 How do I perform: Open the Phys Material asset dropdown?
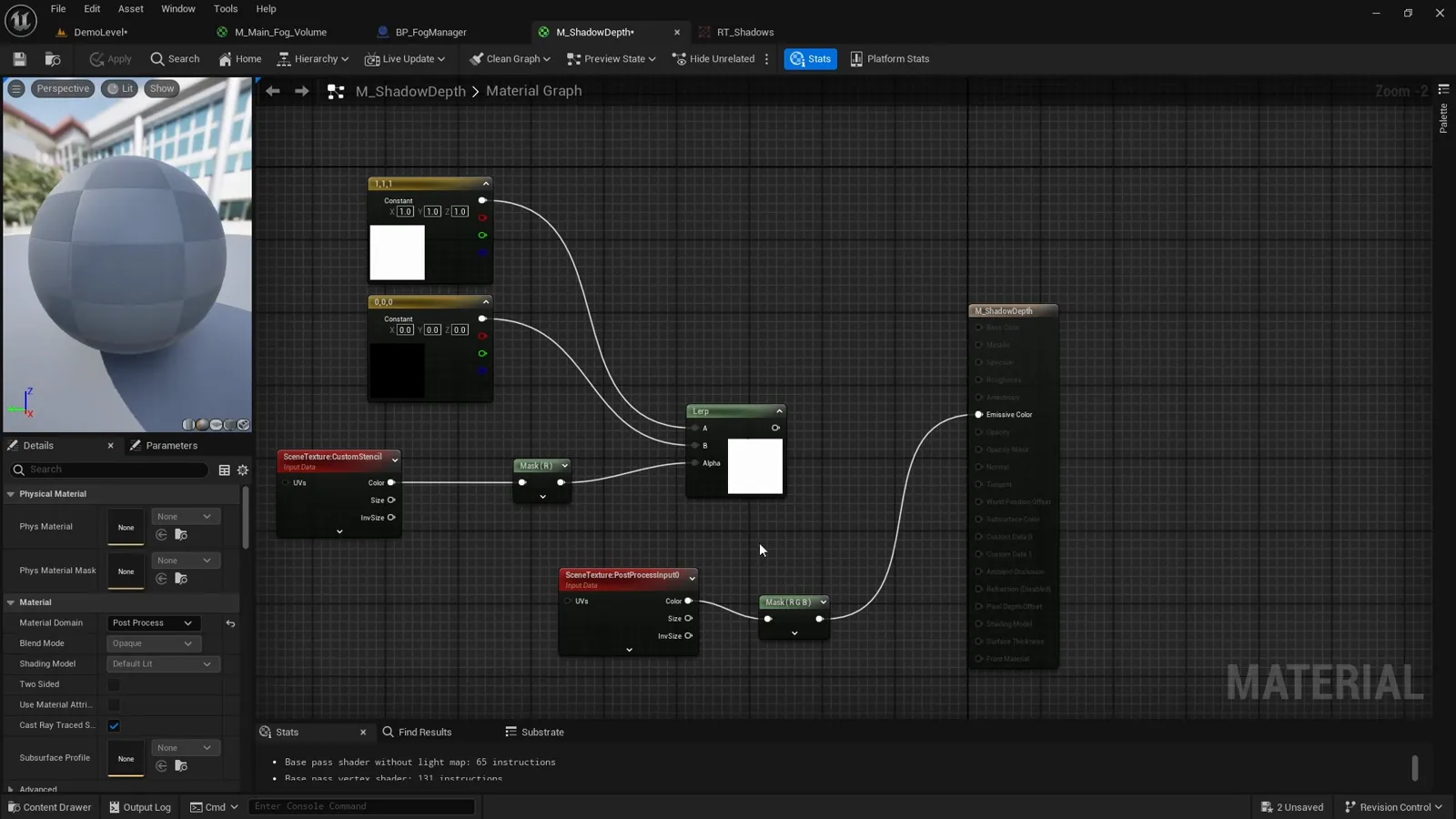tap(185, 517)
